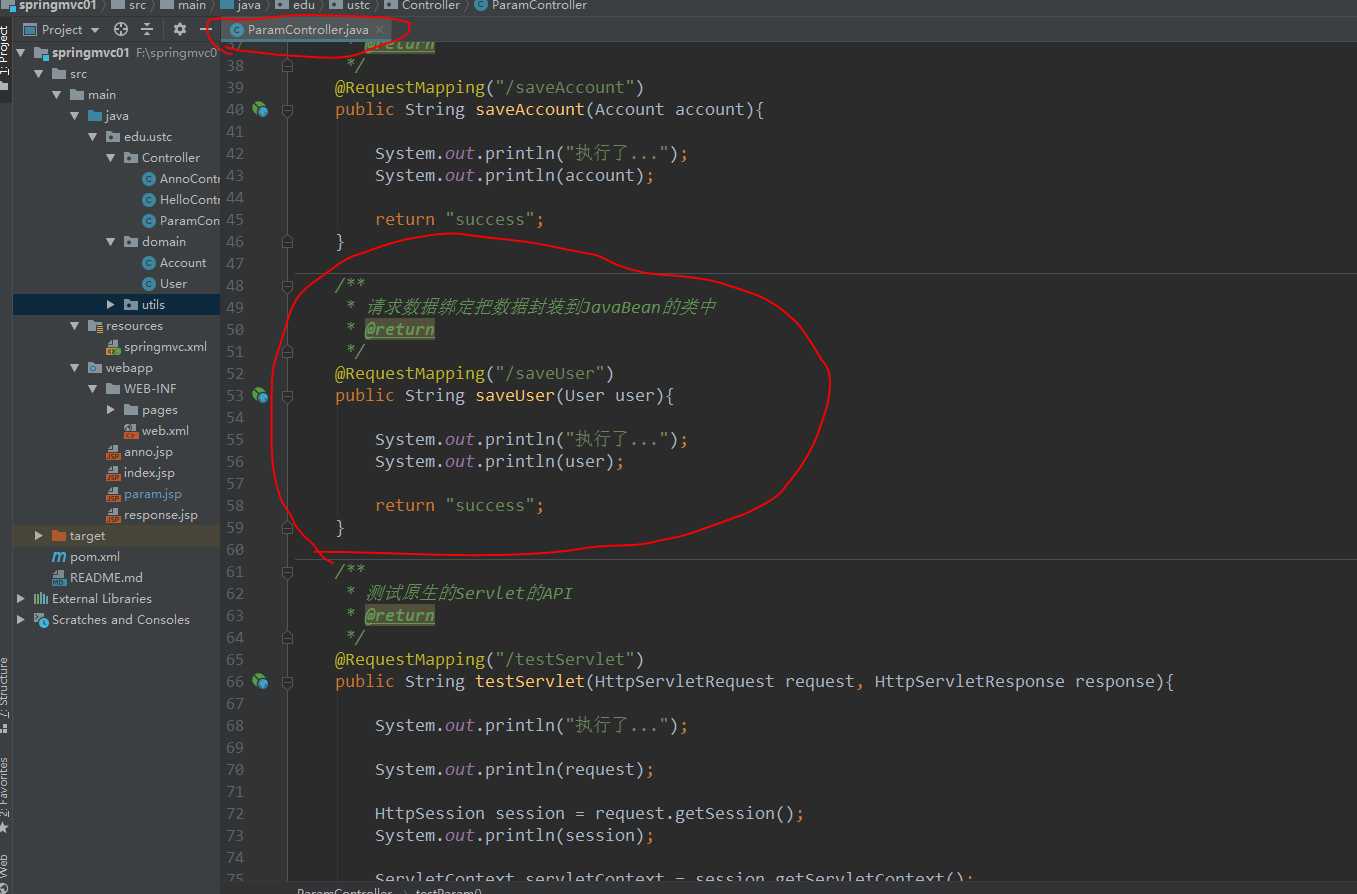Expand the pages folder arrow
Viewport: 1357px width, 894px height.
pyautogui.click(x=110, y=410)
